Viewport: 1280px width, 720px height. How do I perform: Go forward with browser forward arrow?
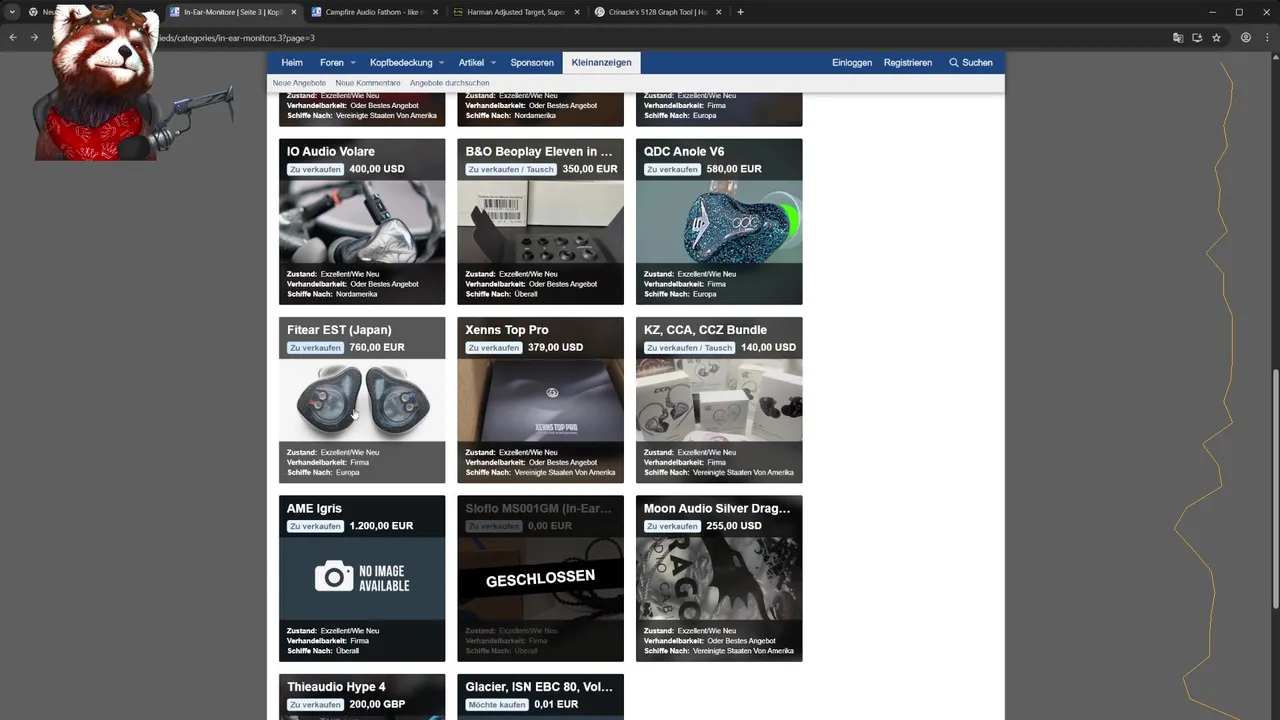(34, 37)
